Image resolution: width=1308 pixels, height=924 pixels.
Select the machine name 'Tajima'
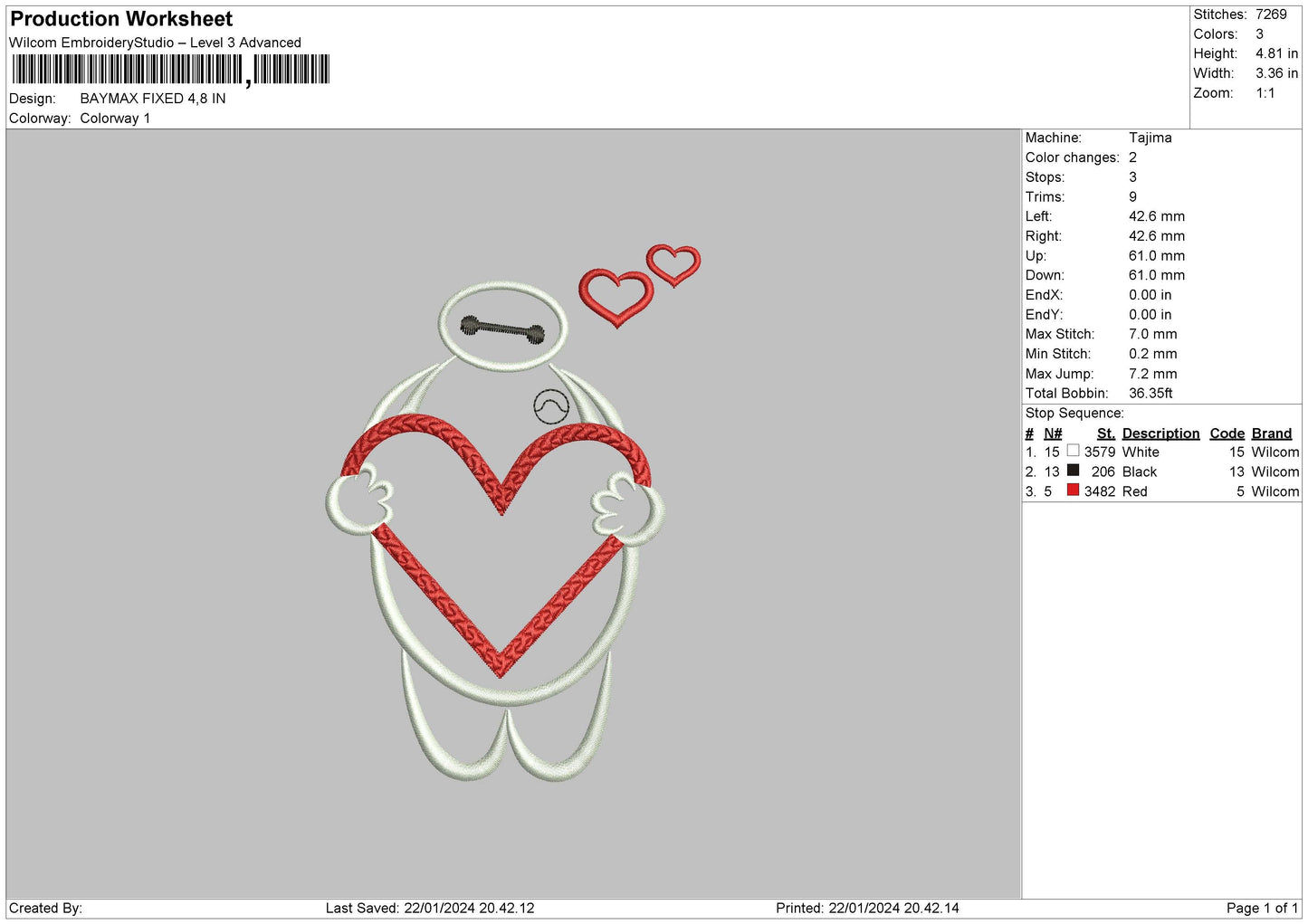pyautogui.click(x=1150, y=138)
